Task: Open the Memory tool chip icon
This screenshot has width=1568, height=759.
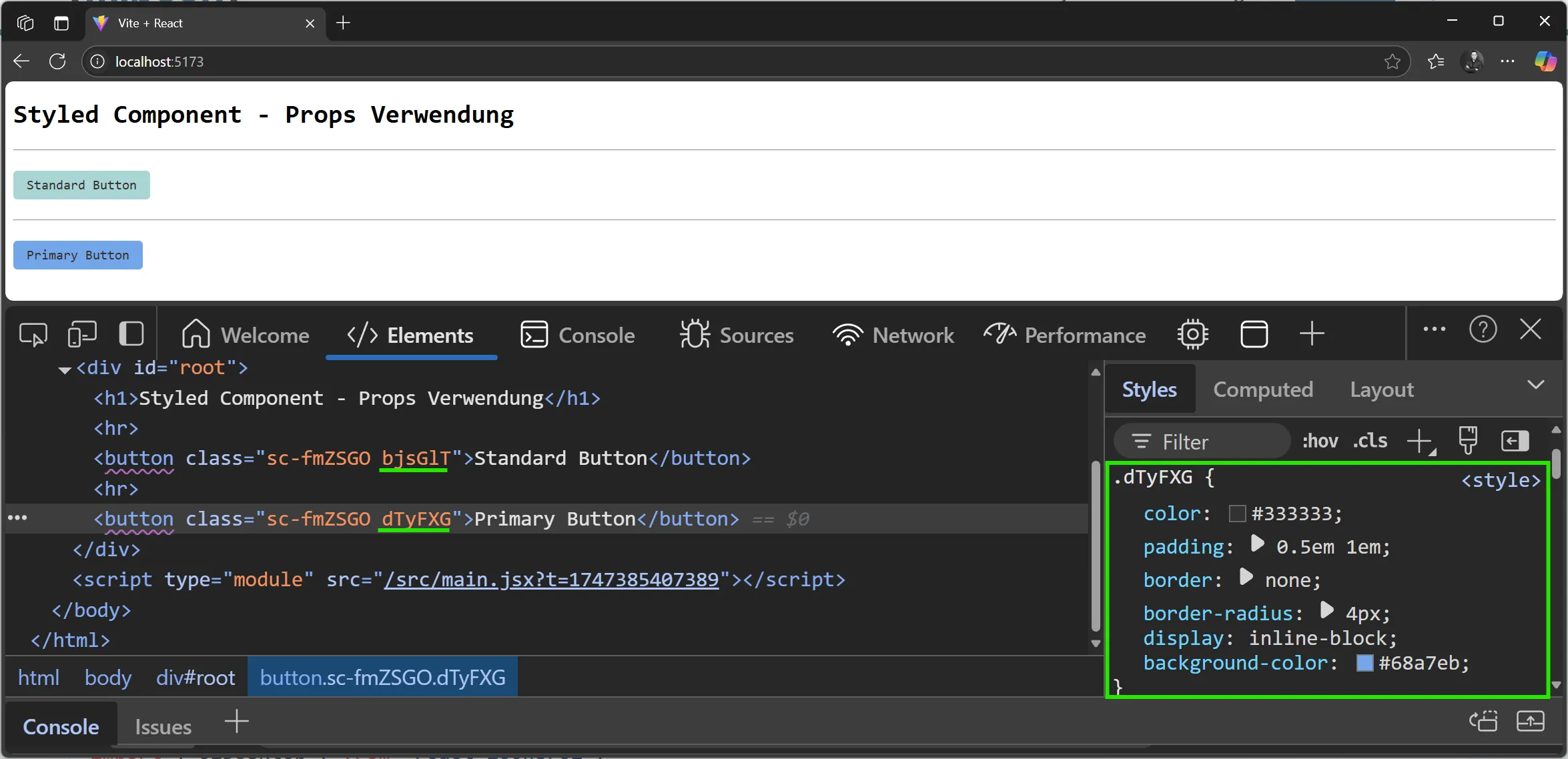Action: (1192, 334)
